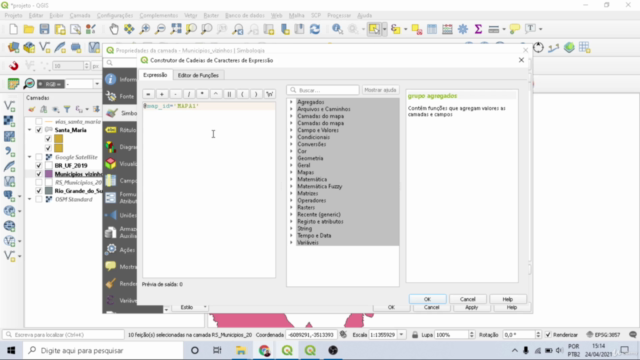Open the Processar menu

coord(339,15)
